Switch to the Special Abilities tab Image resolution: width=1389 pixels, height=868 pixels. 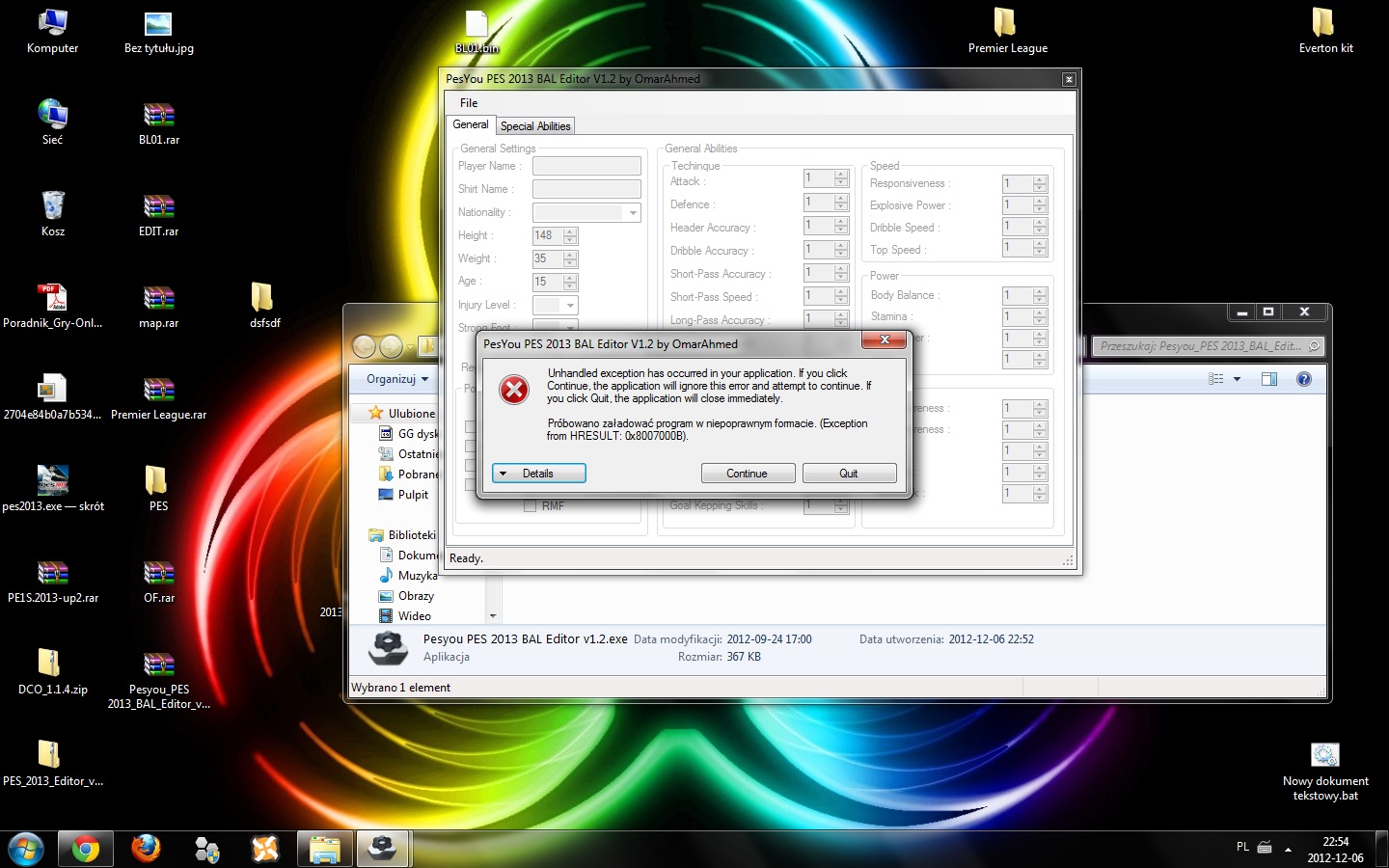(535, 126)
